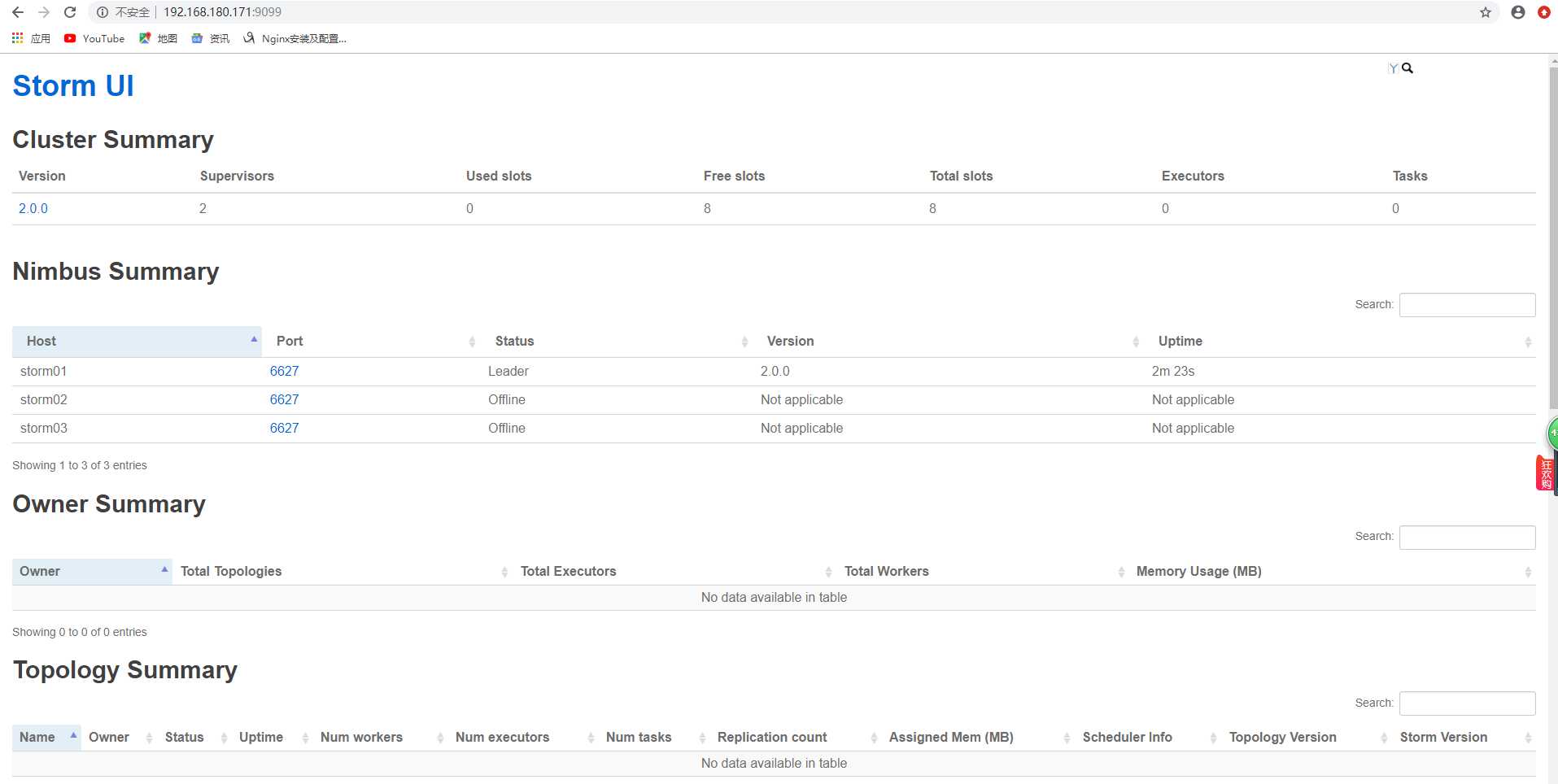Screen dimensions: 1558x784
Task: Open port 6627 link for storm03
Action: (x=284, y=428)
